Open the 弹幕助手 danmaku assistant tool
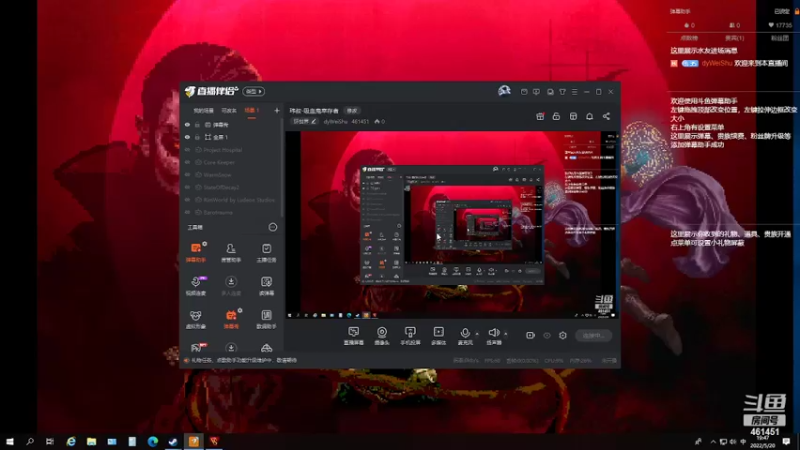Image resolution: width=800 pixels, height=450 pixels. (196, 252)
